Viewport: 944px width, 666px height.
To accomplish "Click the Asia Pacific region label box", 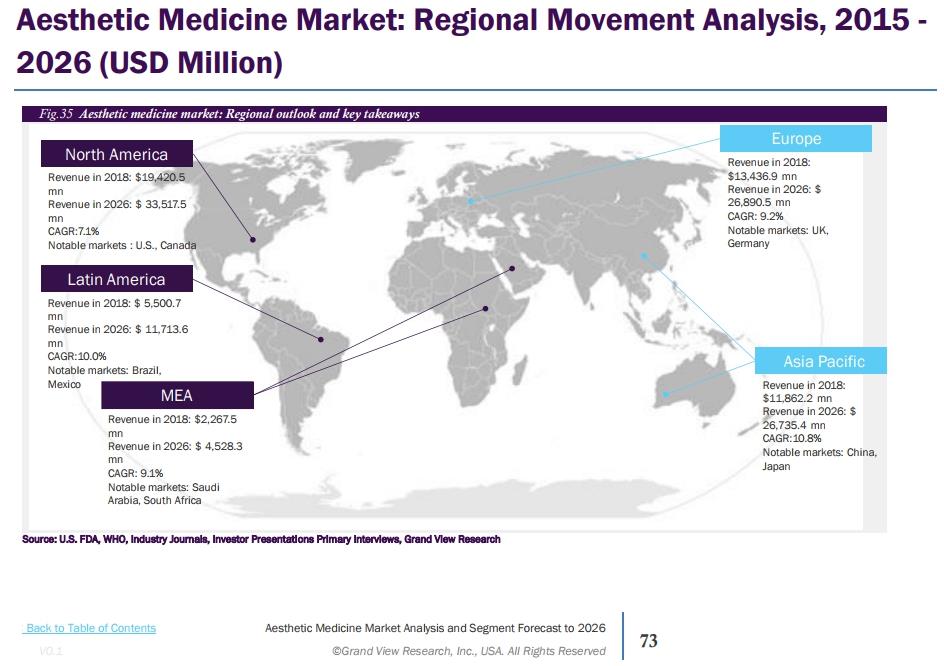I will 823,361.
